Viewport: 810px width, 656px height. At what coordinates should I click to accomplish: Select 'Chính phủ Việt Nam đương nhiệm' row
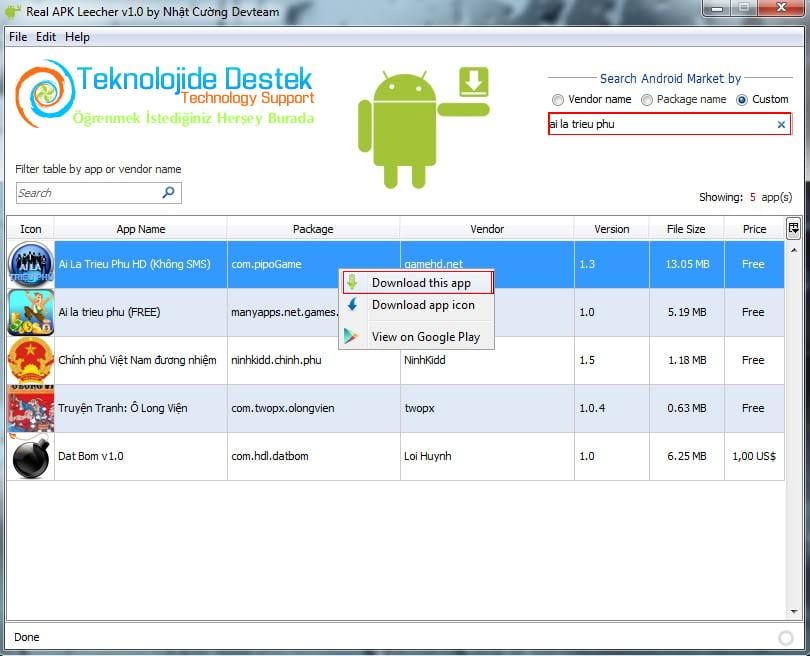click(x=396, y=361)
